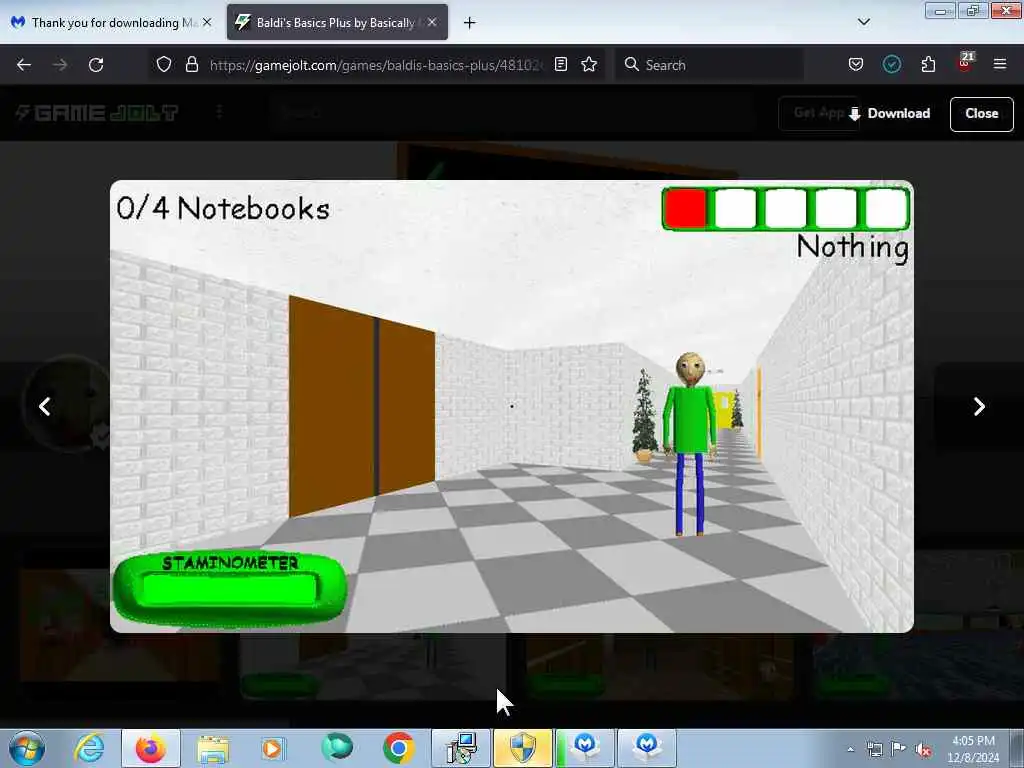Open the second Malwarebytes taskbar item
The image size is (1024, 768).
(647, 748)
